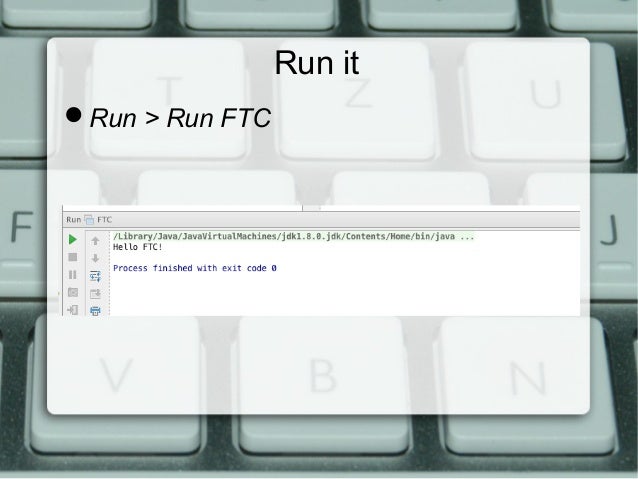Click the gray Stop process square
This screenshot has width=638, height=479.
click(73, 257)
